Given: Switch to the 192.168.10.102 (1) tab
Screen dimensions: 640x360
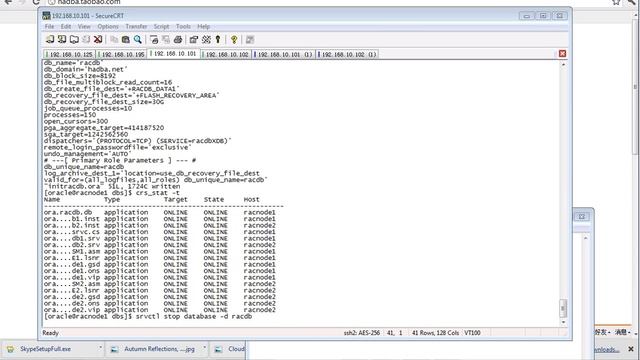Looking at the screenshot, I should point(348,54).
